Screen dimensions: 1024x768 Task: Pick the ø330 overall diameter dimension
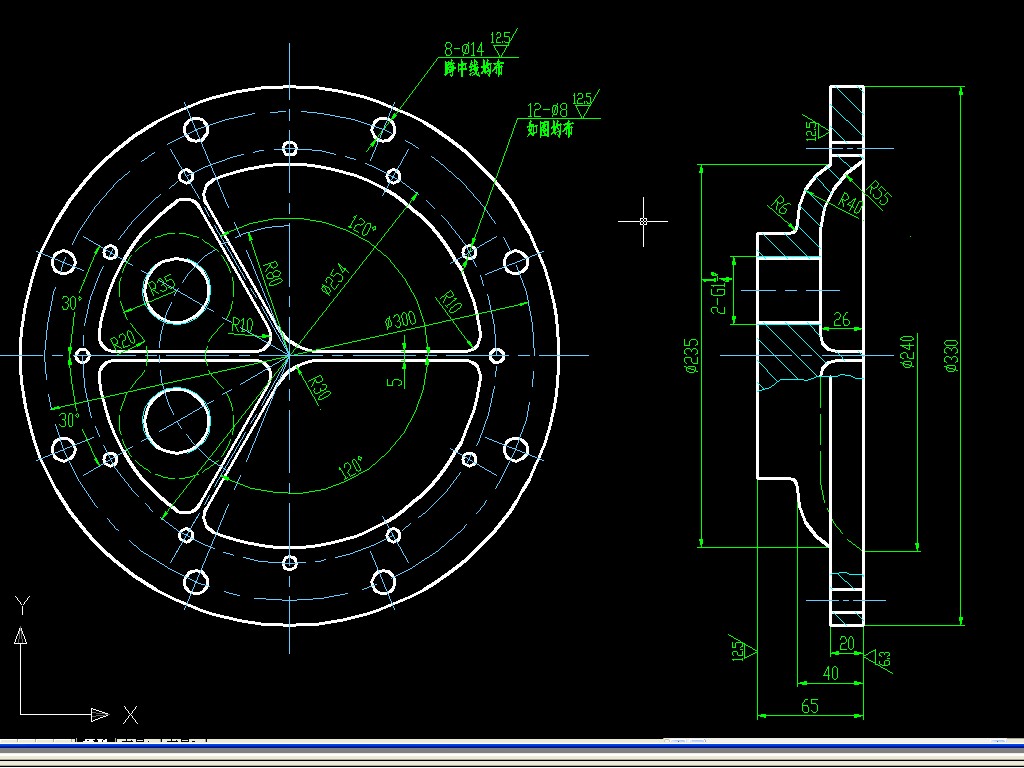point(952,355)
